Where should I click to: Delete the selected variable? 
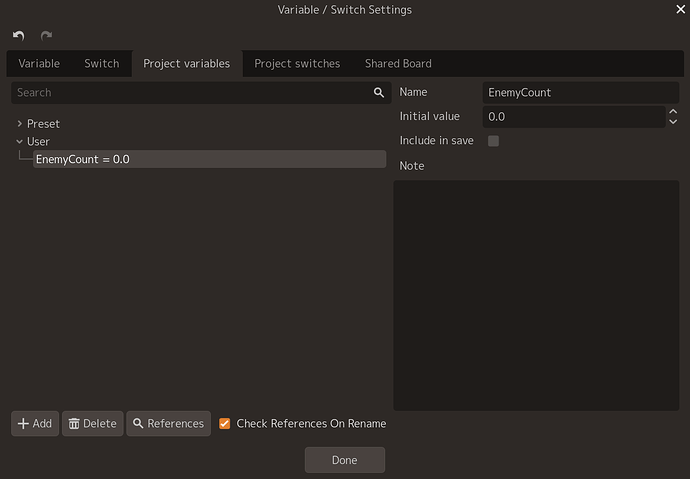pyautogui.click(x=92, y=424)
